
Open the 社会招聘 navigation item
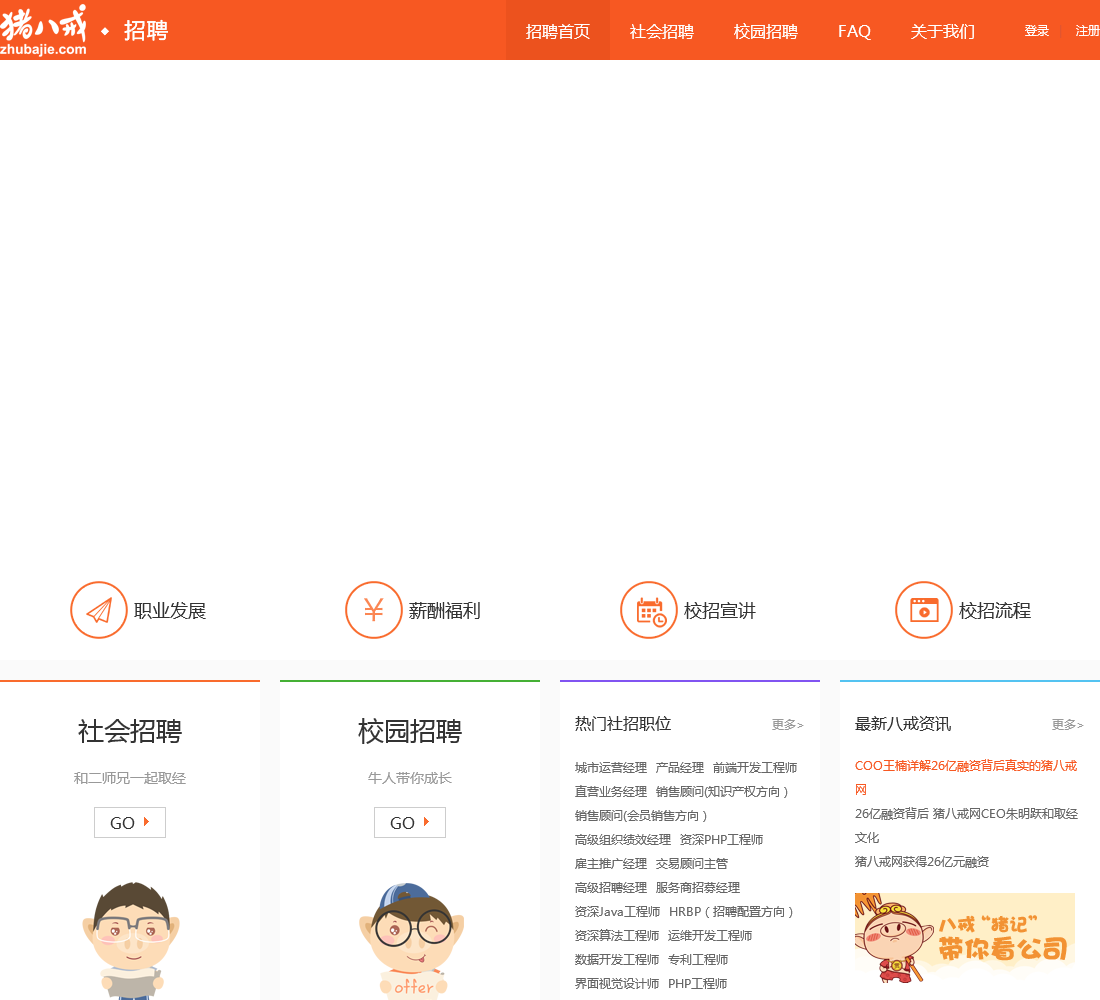point(662,31)
